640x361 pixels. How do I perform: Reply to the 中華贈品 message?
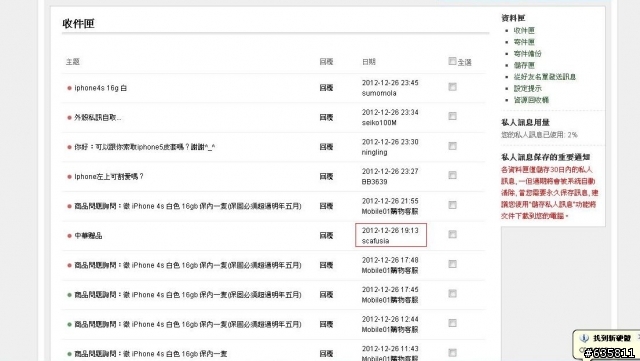tap(326, 236)
